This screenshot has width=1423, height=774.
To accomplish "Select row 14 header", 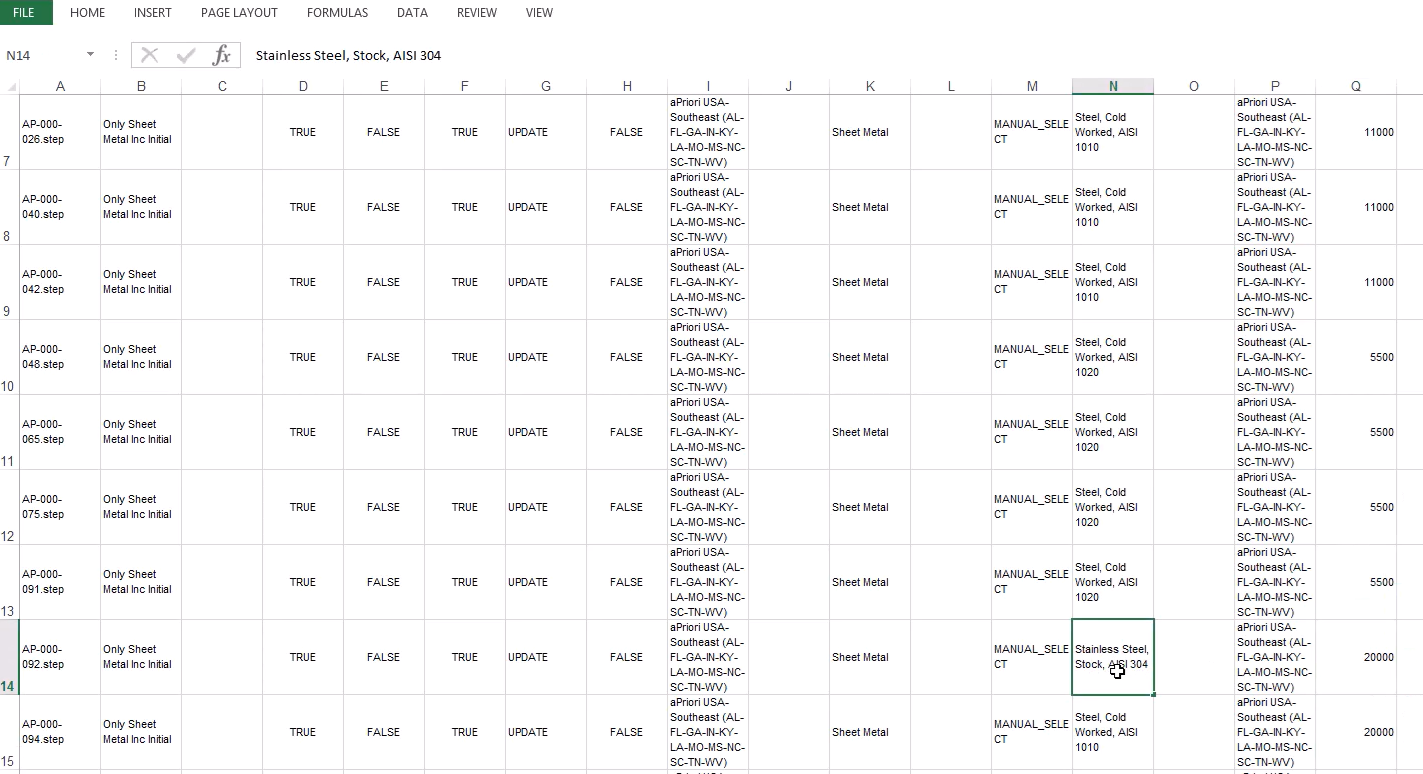I will click(9, 657).
